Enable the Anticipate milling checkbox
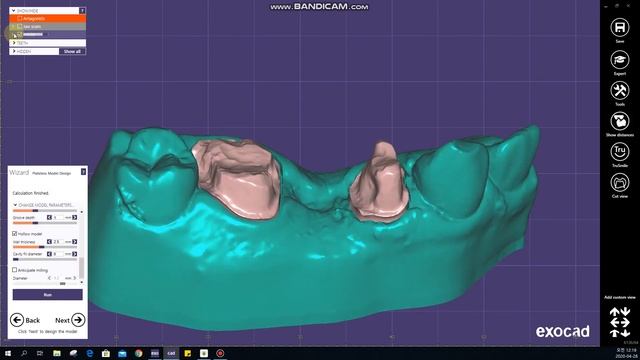This screenshot has height=360, width=640. click(15, 270)
